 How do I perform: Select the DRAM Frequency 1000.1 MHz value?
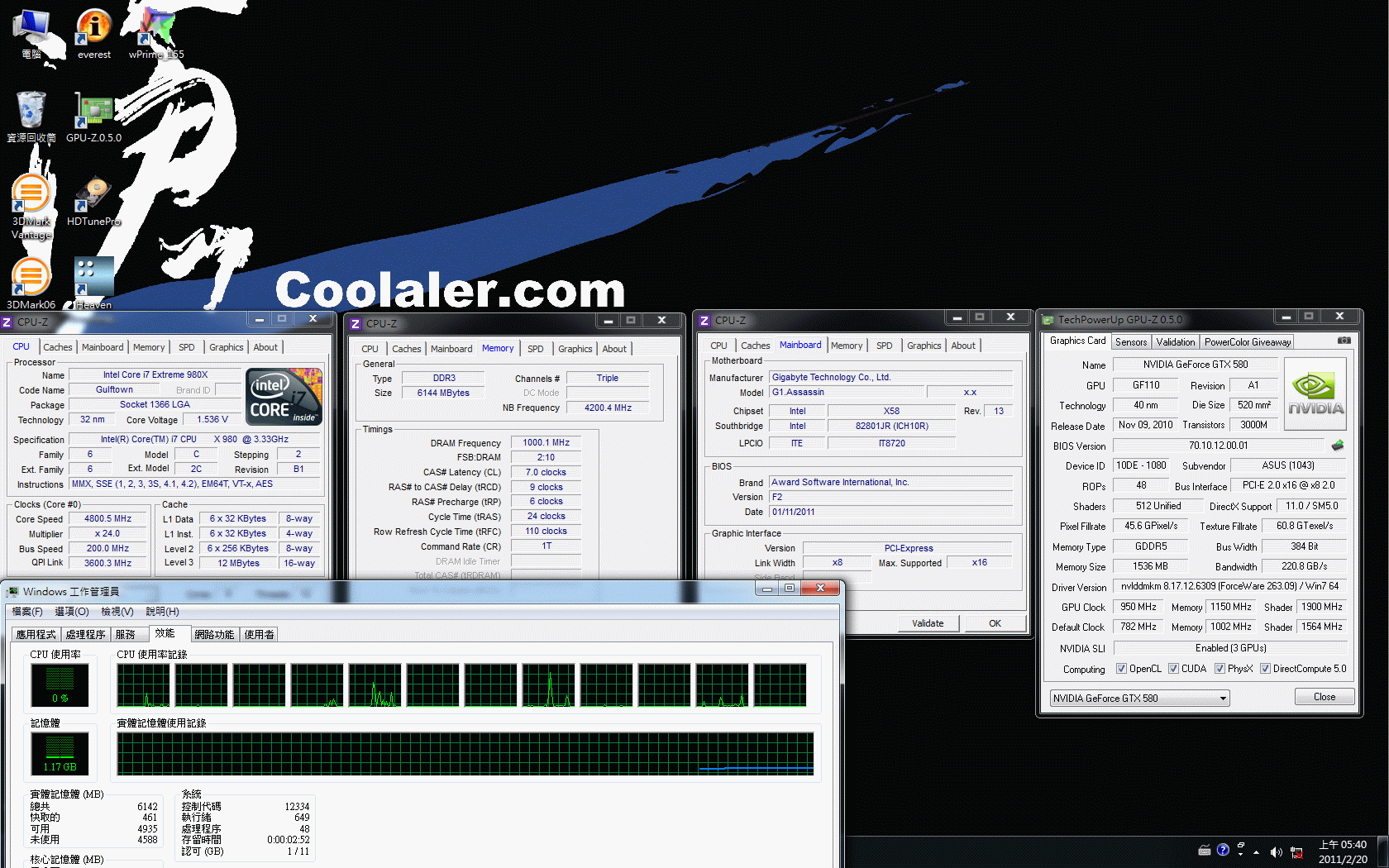click(546, 442)
